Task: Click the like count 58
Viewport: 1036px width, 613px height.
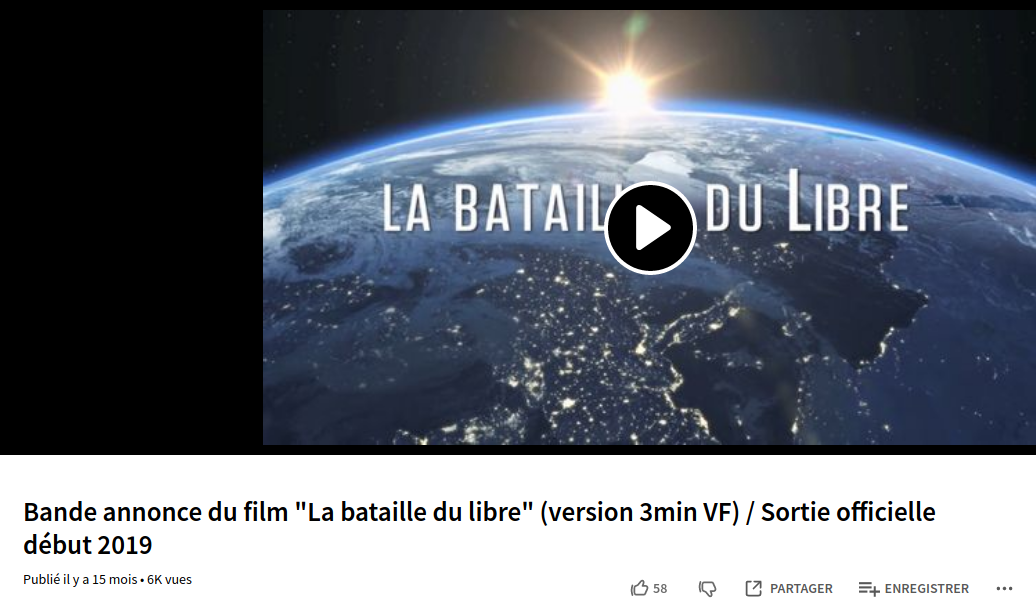Action: click(x=660, y=589)
